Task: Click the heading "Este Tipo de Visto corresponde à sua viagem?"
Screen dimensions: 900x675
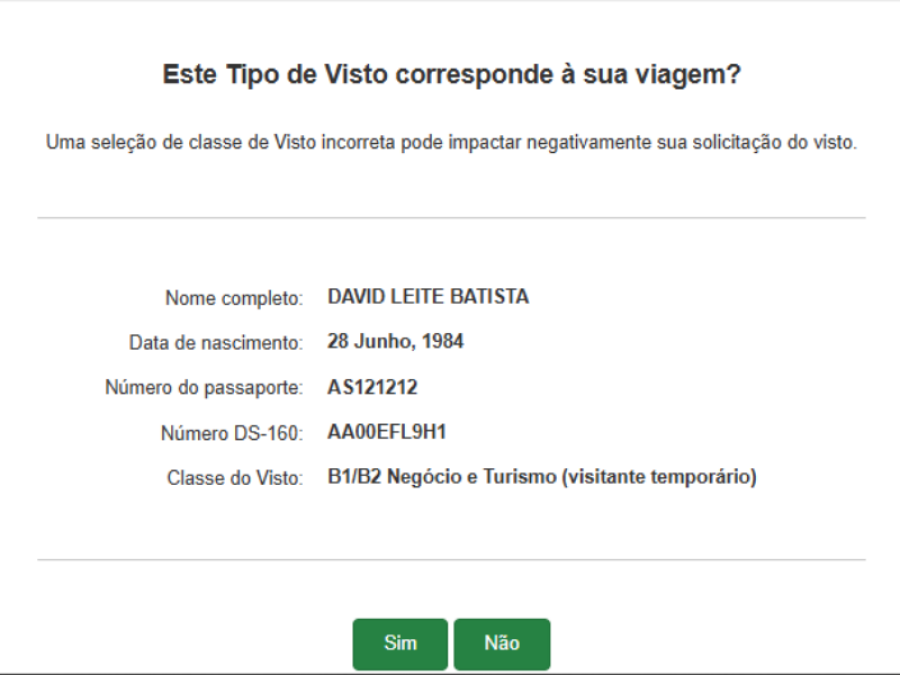Action: (x=451, y=75)
